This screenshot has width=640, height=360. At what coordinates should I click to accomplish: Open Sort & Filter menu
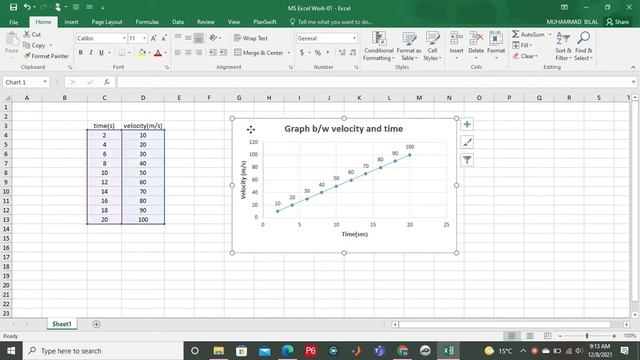point(563,46)
